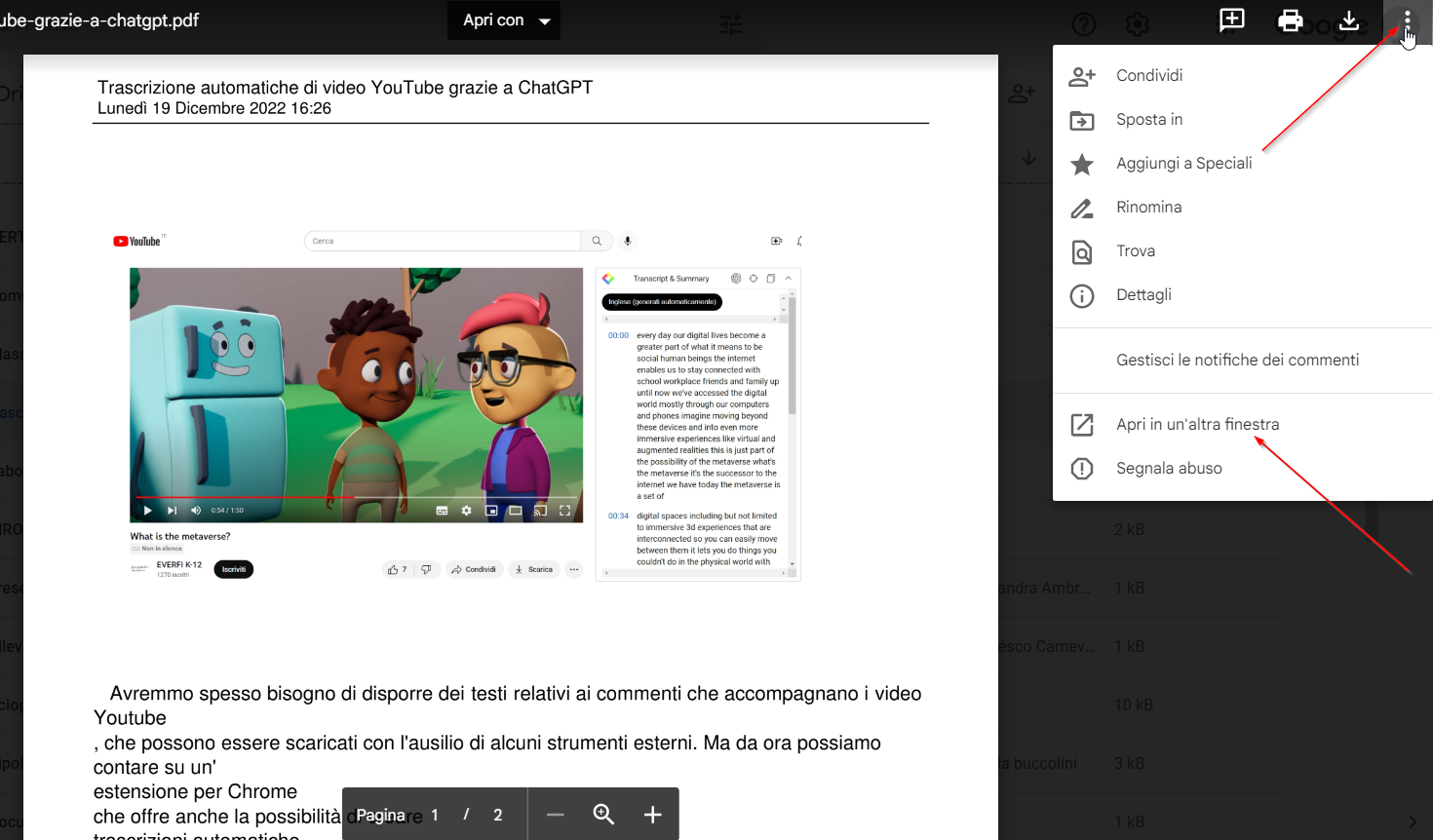
Task: Click the 'Transcript & Summary' panel in embedded image
Action: pos(698,424)
